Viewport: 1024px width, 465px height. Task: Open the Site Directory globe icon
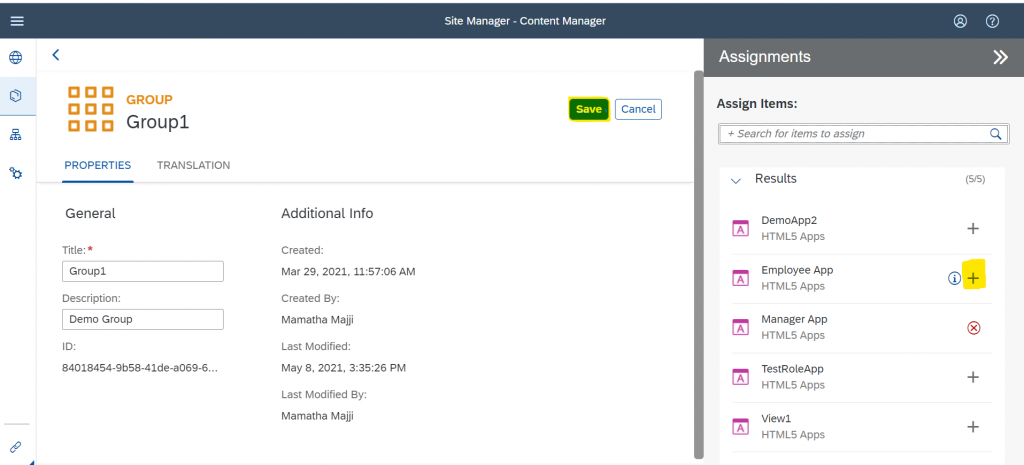(15, 57)
